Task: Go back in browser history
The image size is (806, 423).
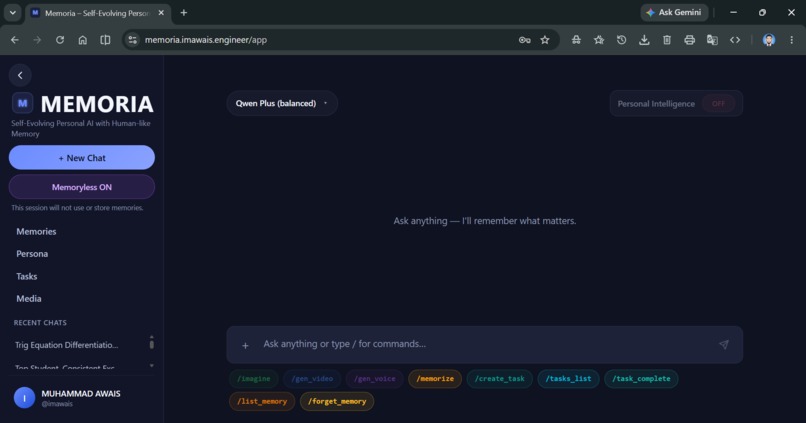Action: coord(14,40)
